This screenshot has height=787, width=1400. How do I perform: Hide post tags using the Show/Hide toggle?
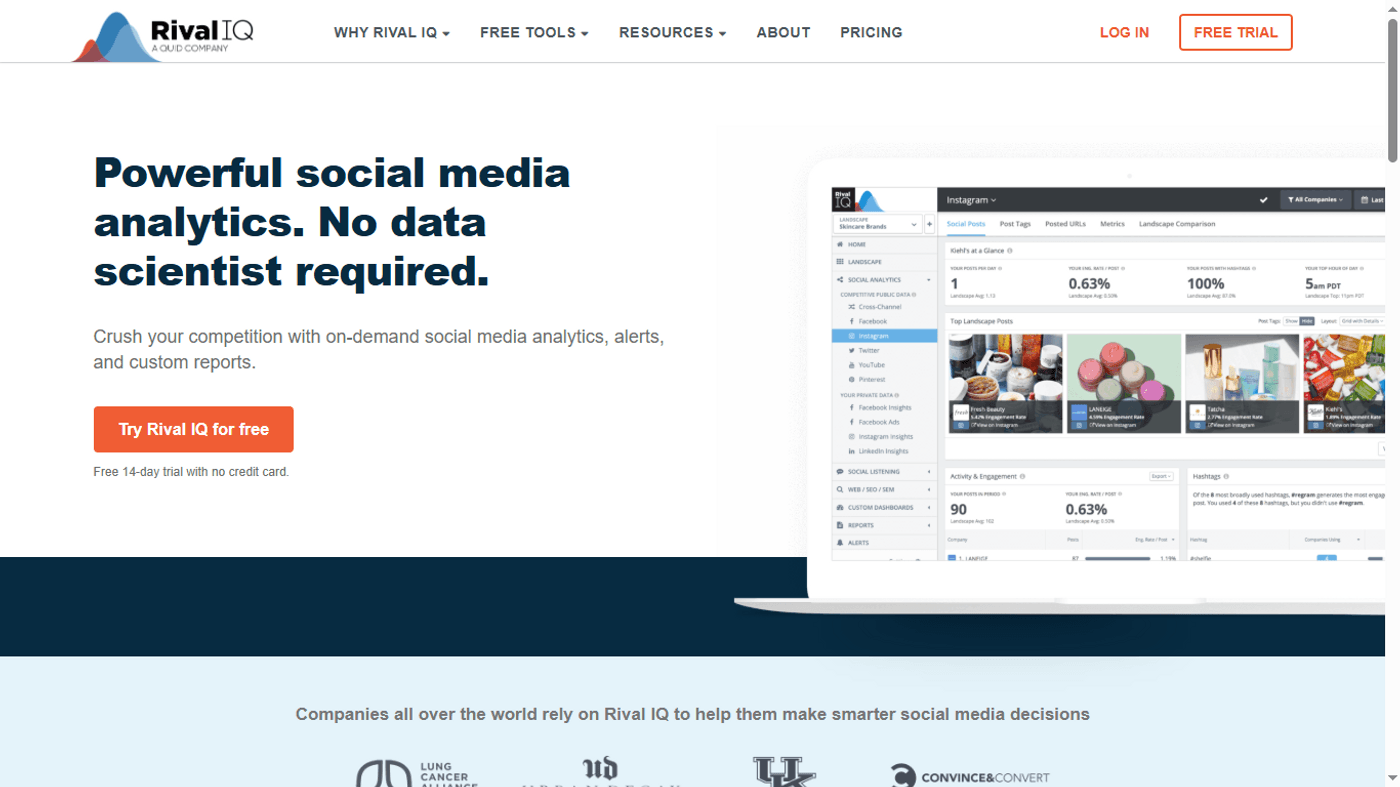coord(1308,320)
